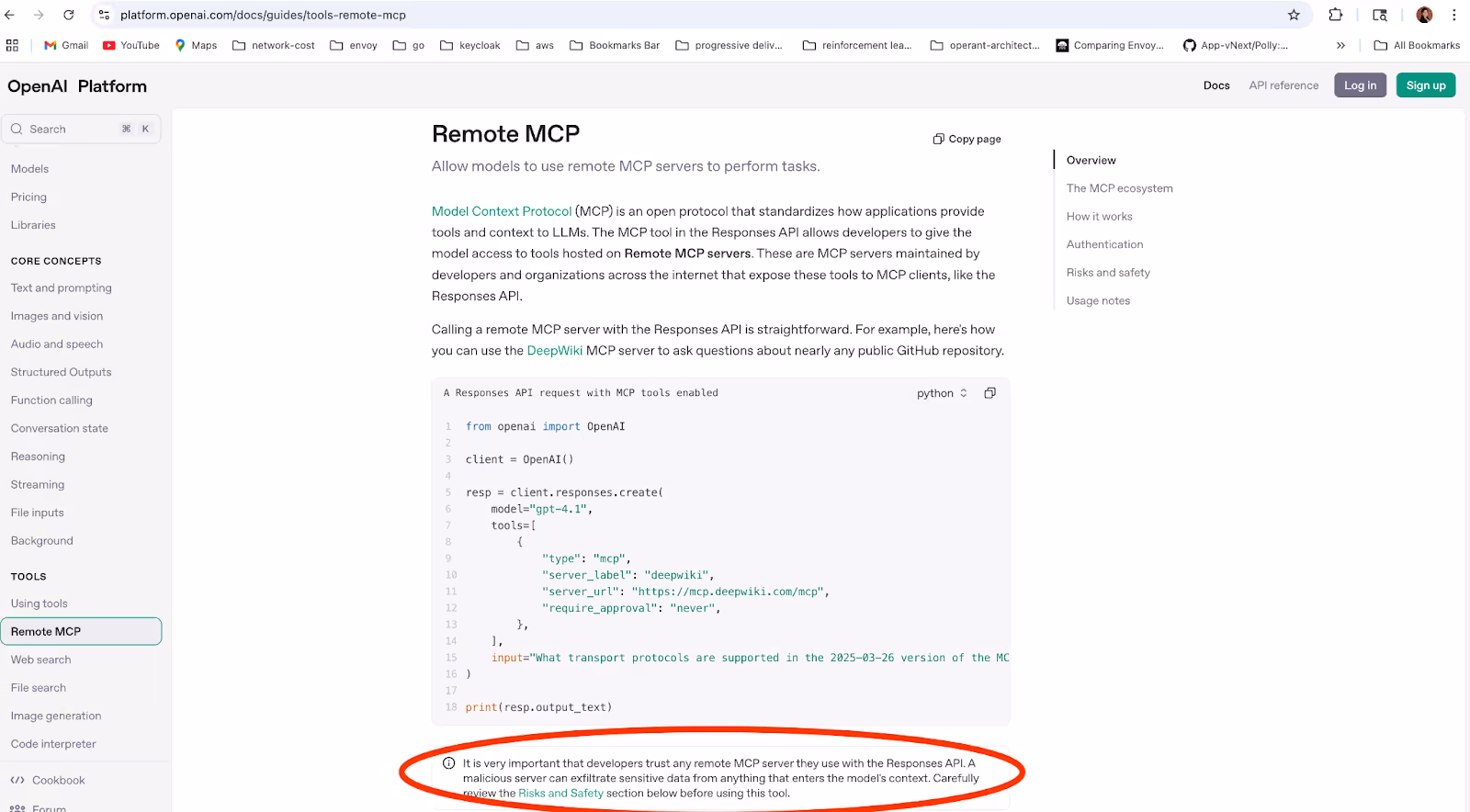1470x812 pixels.
Task: Open the All Bookmarks folder
Action: point(1417,45)
